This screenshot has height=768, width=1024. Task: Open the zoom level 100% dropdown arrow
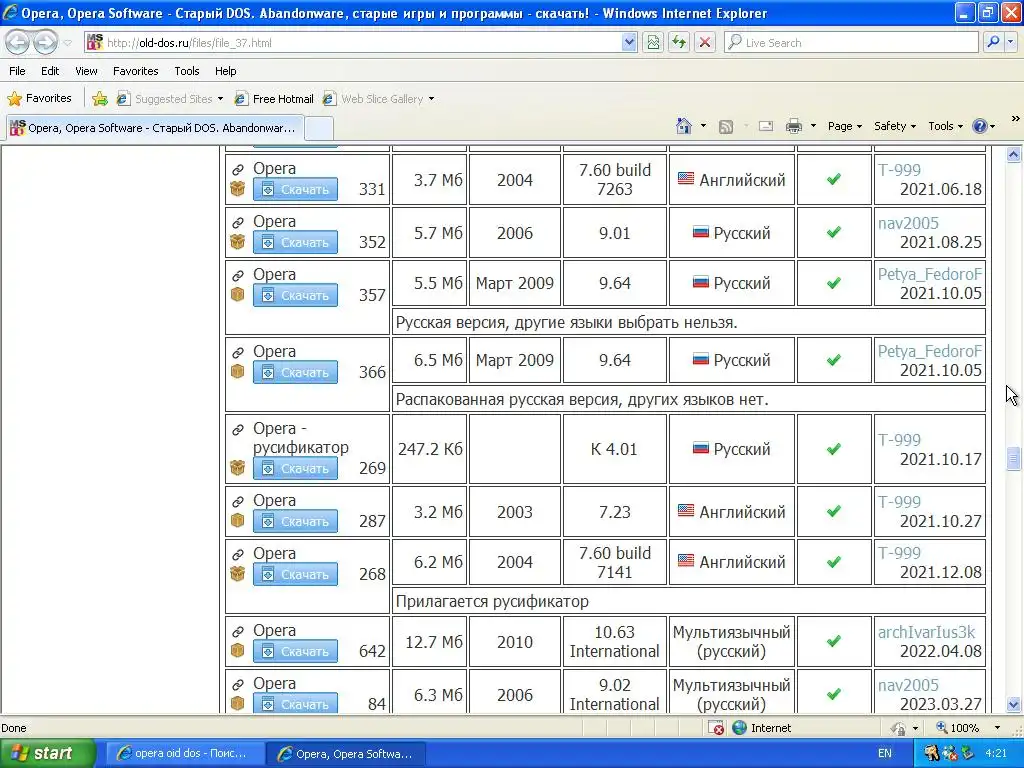(997, 728)
